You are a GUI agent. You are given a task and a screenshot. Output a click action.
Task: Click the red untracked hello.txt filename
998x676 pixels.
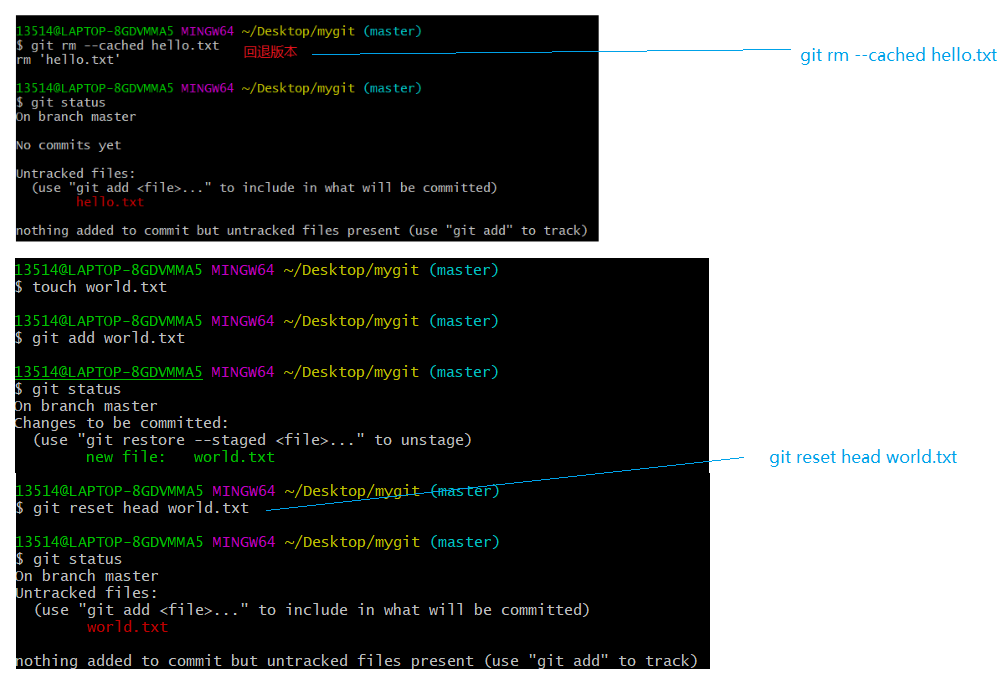tap(110, 202)
